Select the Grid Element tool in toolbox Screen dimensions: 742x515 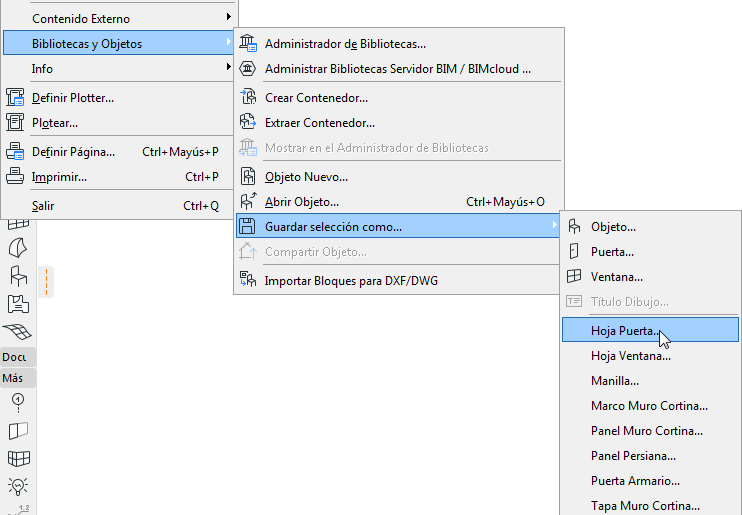18,402
